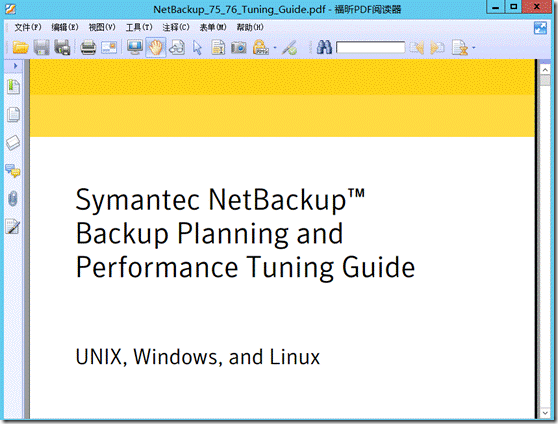The width and height of the screenshot is (558, 424).
Task: Open the Attachments paperclip panel icon
Action: [x=13, y=199]
